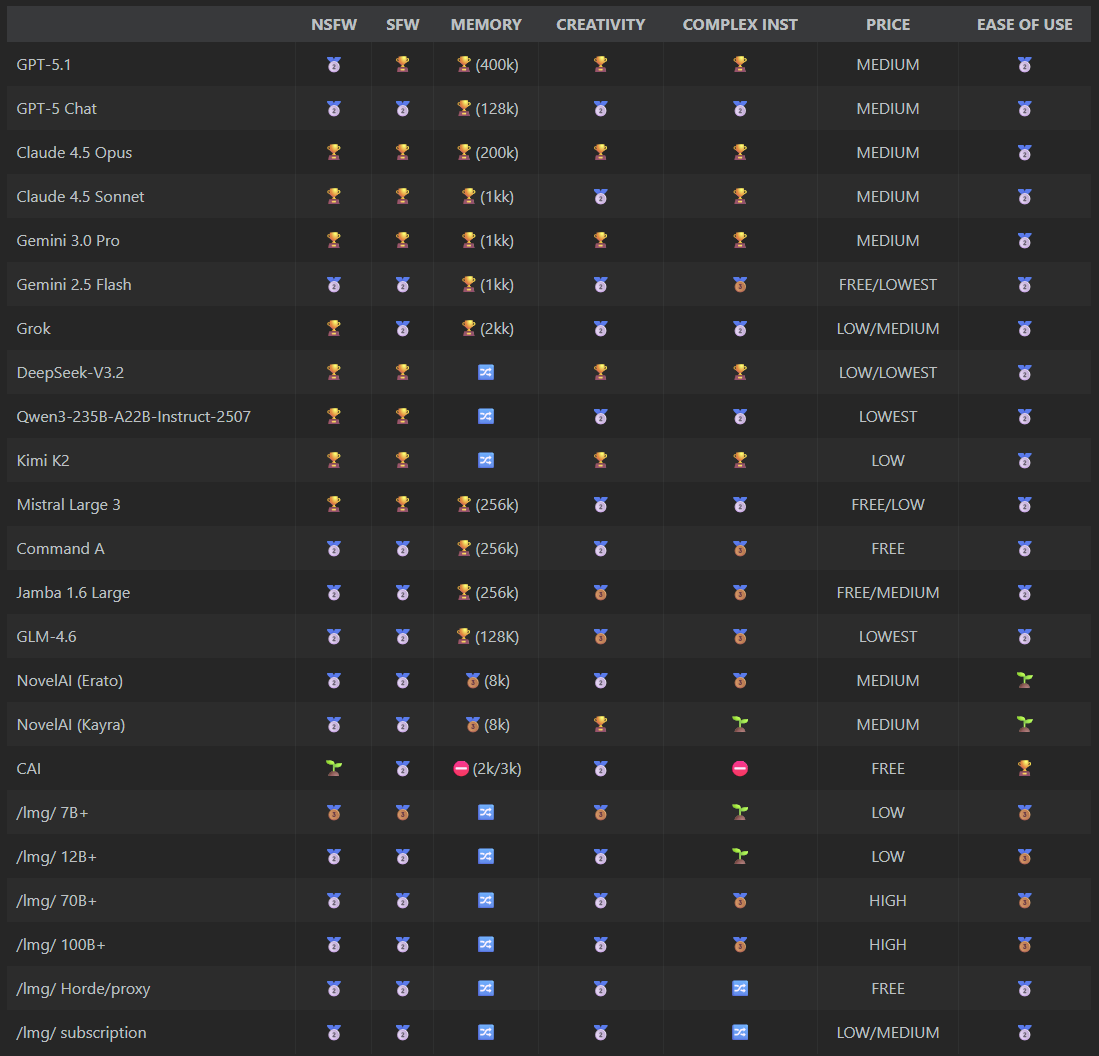Click the seedling in NovelAI (Kayra)'s Complex Inst cell
This screenshot has width=1099, height=1056.
(740, 724)
